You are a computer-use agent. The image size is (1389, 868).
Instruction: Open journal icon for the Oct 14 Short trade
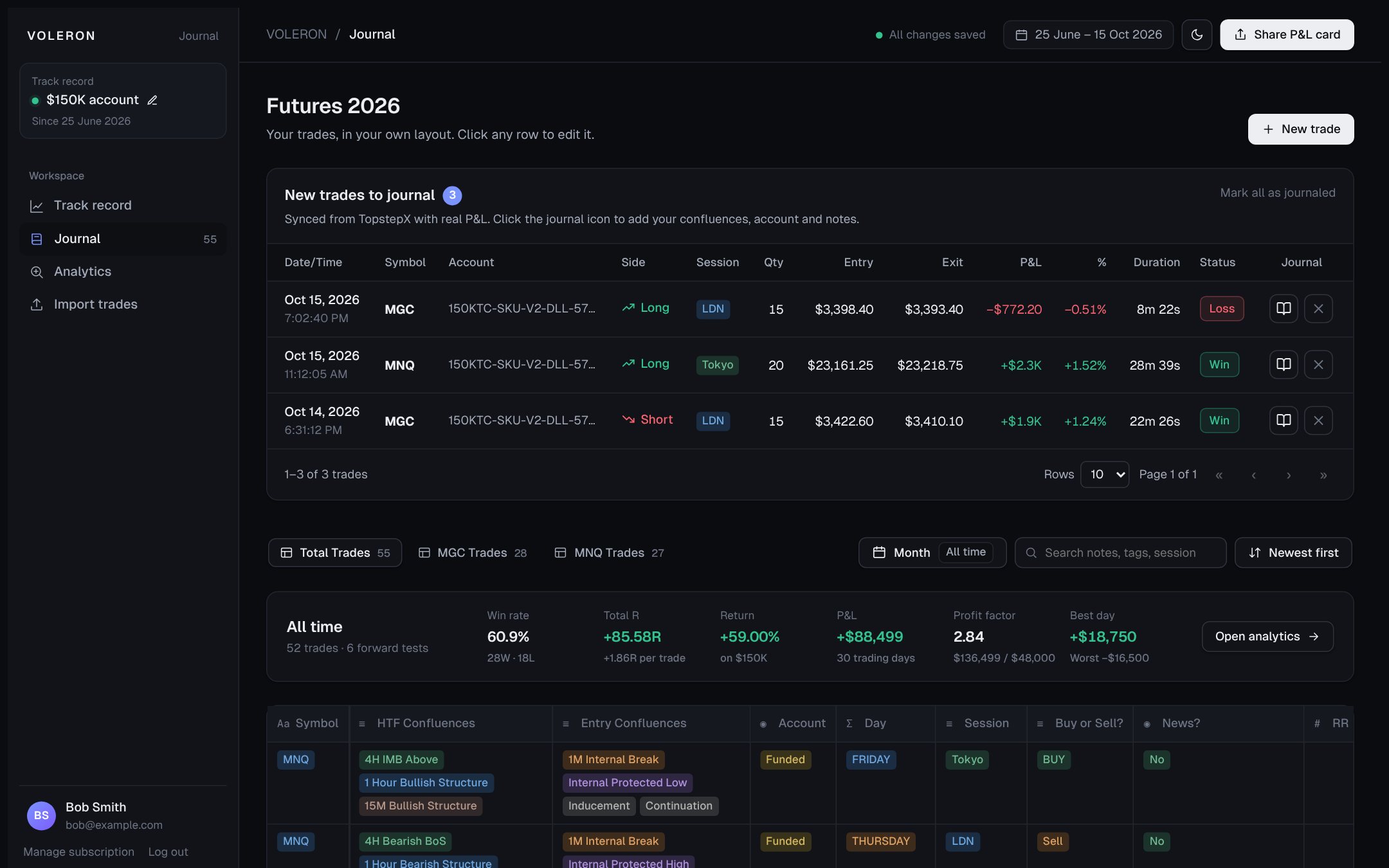pos(1284,420)
